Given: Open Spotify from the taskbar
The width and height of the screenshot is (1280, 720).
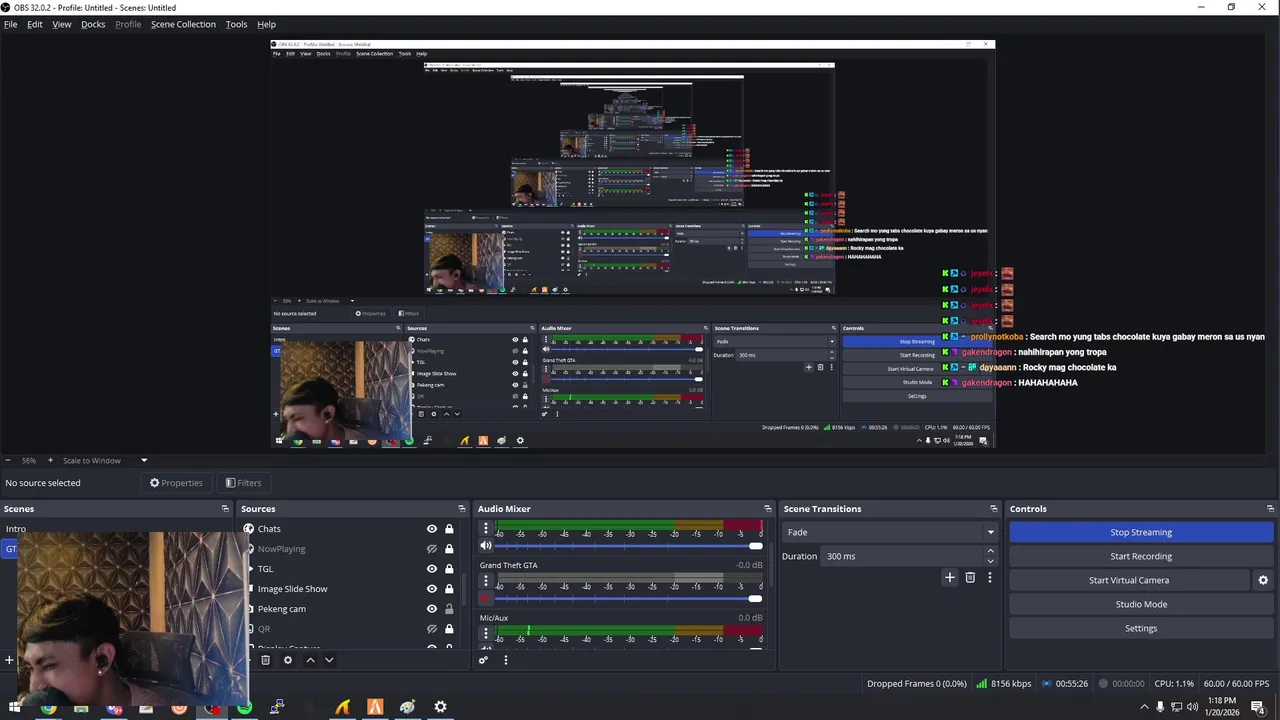Looking at the screenshot, I should pyautogui.click(x=244, y=708).
